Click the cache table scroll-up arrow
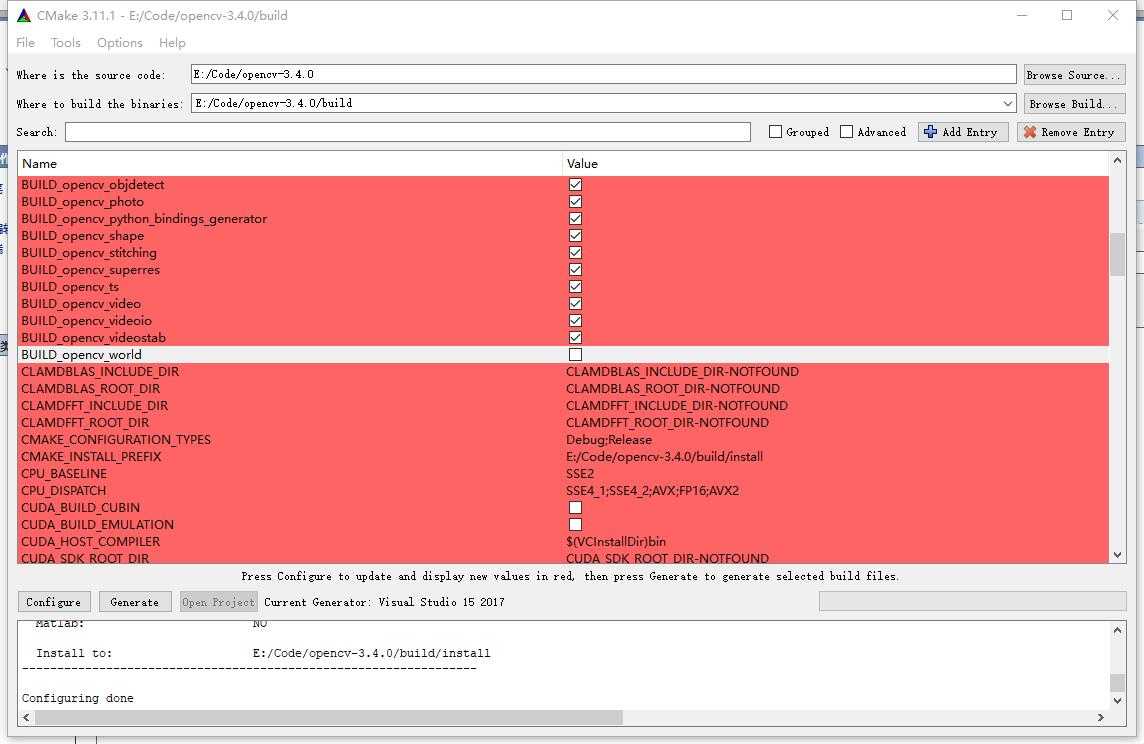This screenshot has height=744, width=1144. pyautogui.click(x=1117, y=160)
